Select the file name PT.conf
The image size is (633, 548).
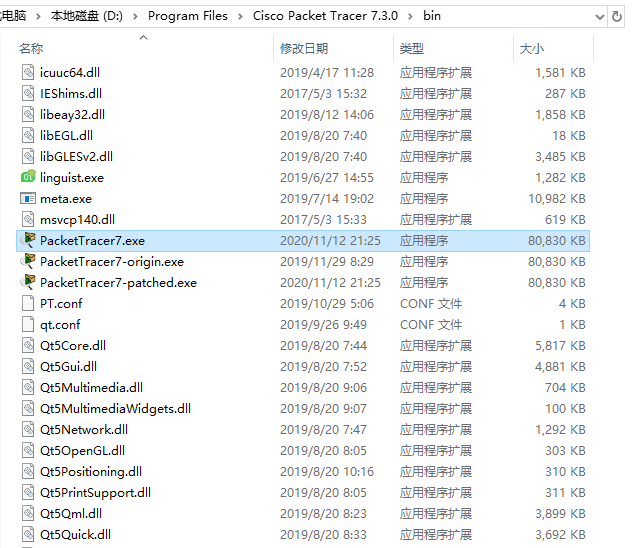point(61,304)
